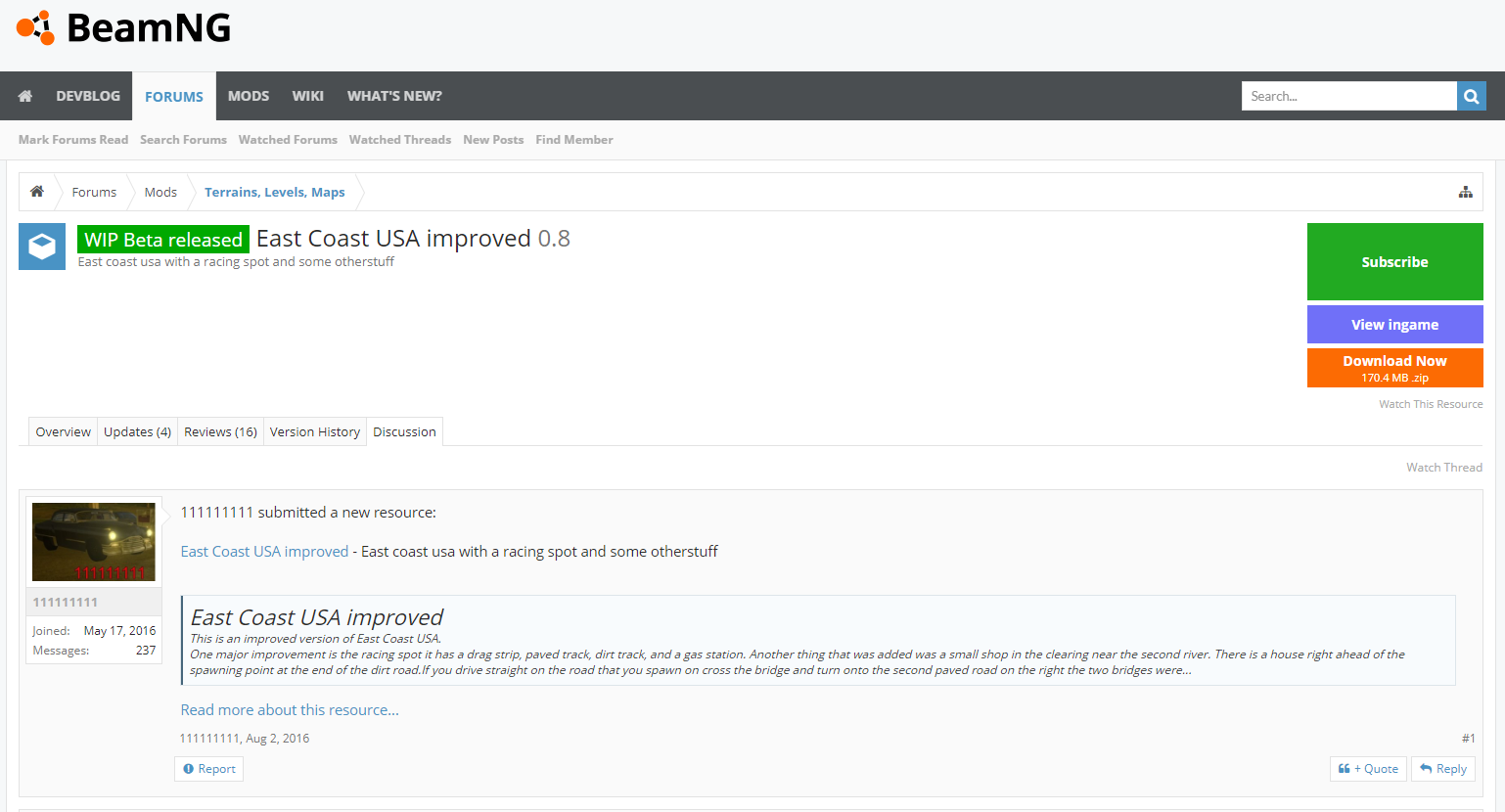1505x812 pixels.
Task: Click the version number 0.8
Action: tap(554, 239)
